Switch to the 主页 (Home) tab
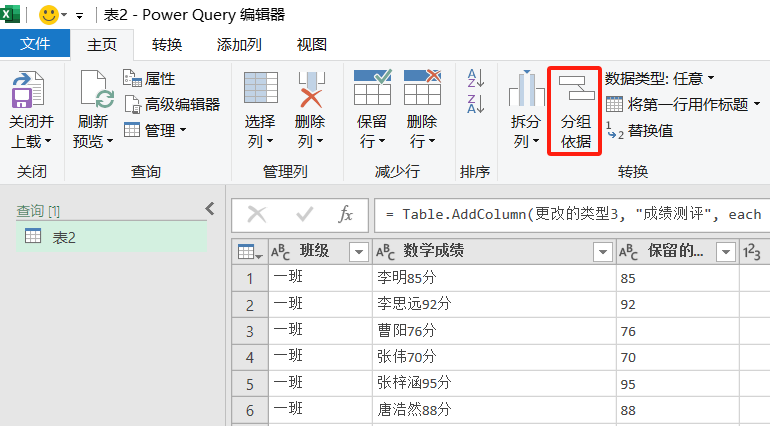The height and width of the screenshot is (426, 770). 102,45
